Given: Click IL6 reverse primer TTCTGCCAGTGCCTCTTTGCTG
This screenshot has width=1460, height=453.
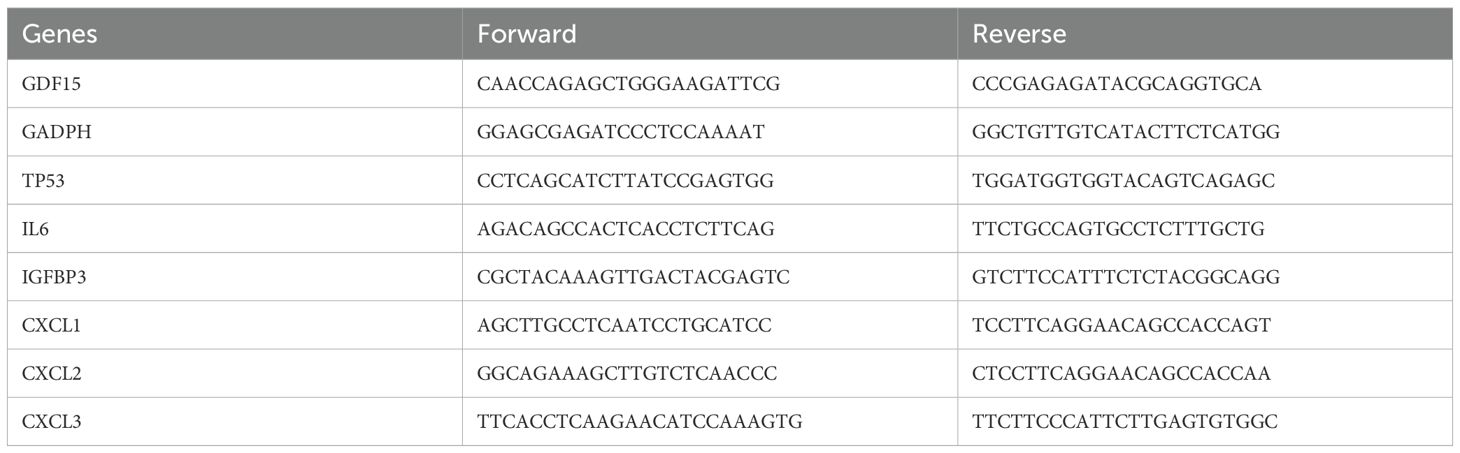Looking at the screenshot, I should tap(1118, 229).
